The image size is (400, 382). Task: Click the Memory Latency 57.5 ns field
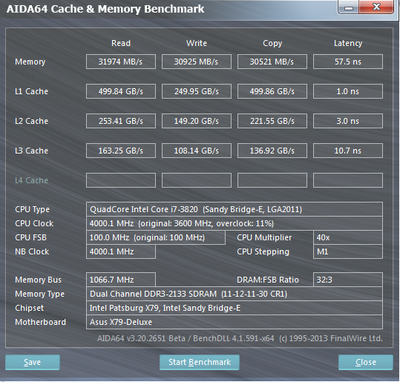click(x=348, y=62)
